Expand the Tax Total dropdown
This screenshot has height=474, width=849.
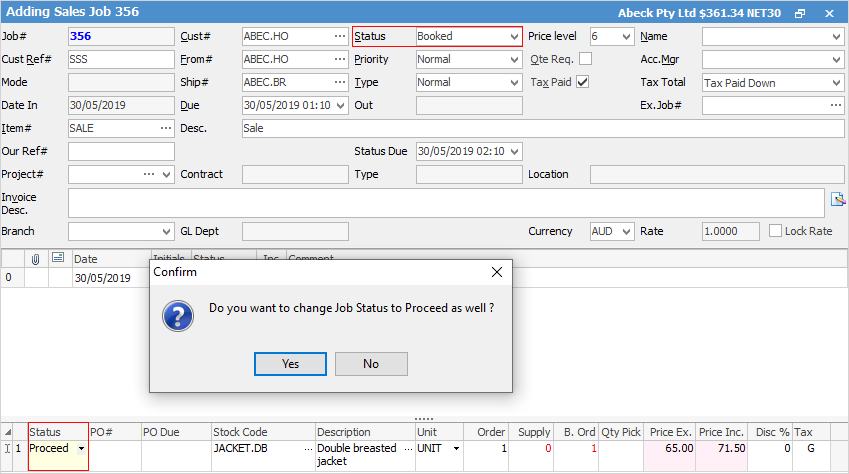835,83
